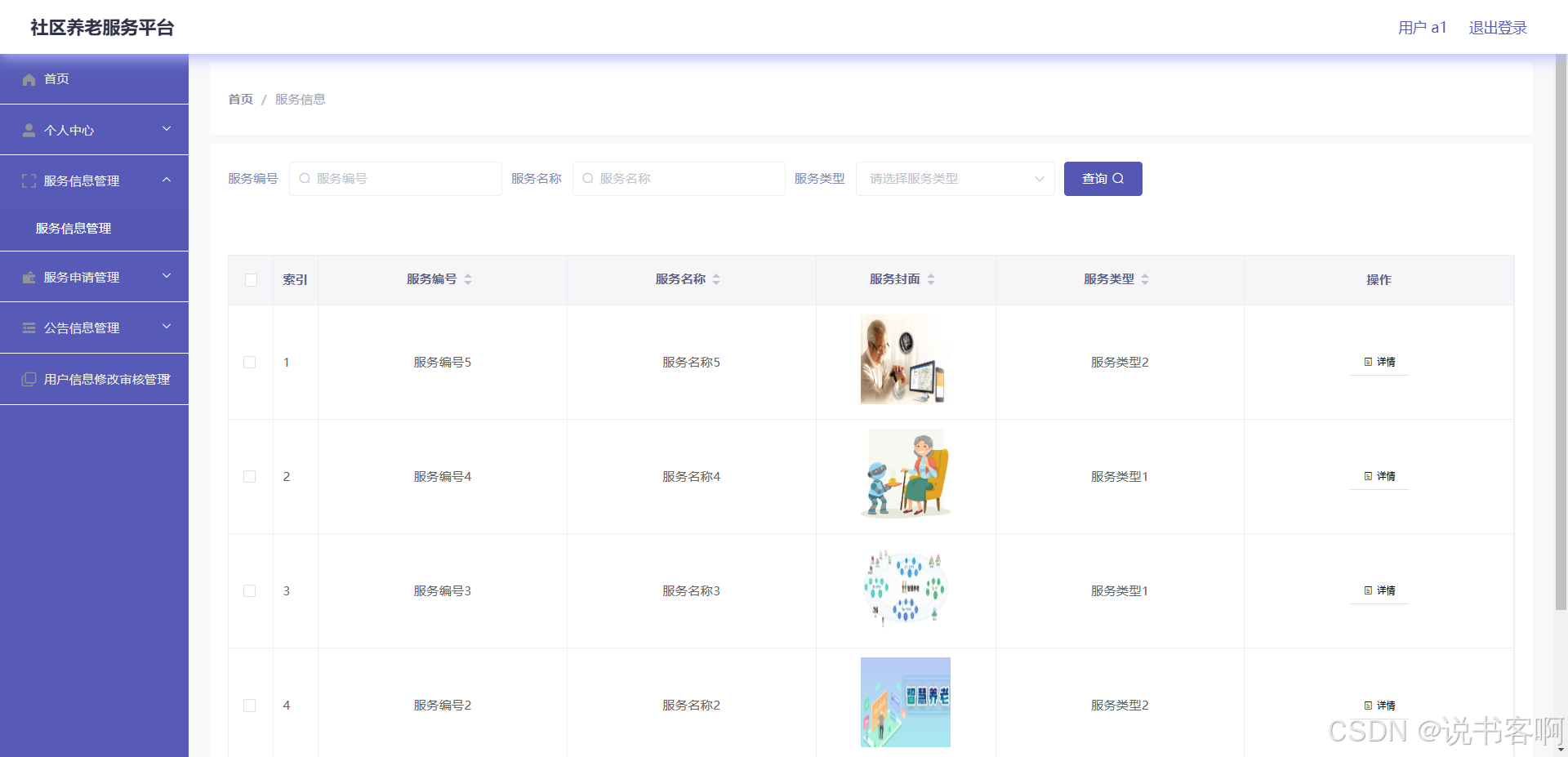This screenshot has height=757, width=1568.
Task: Check the select-all checkbox in table header
Action: pos(251,280)
